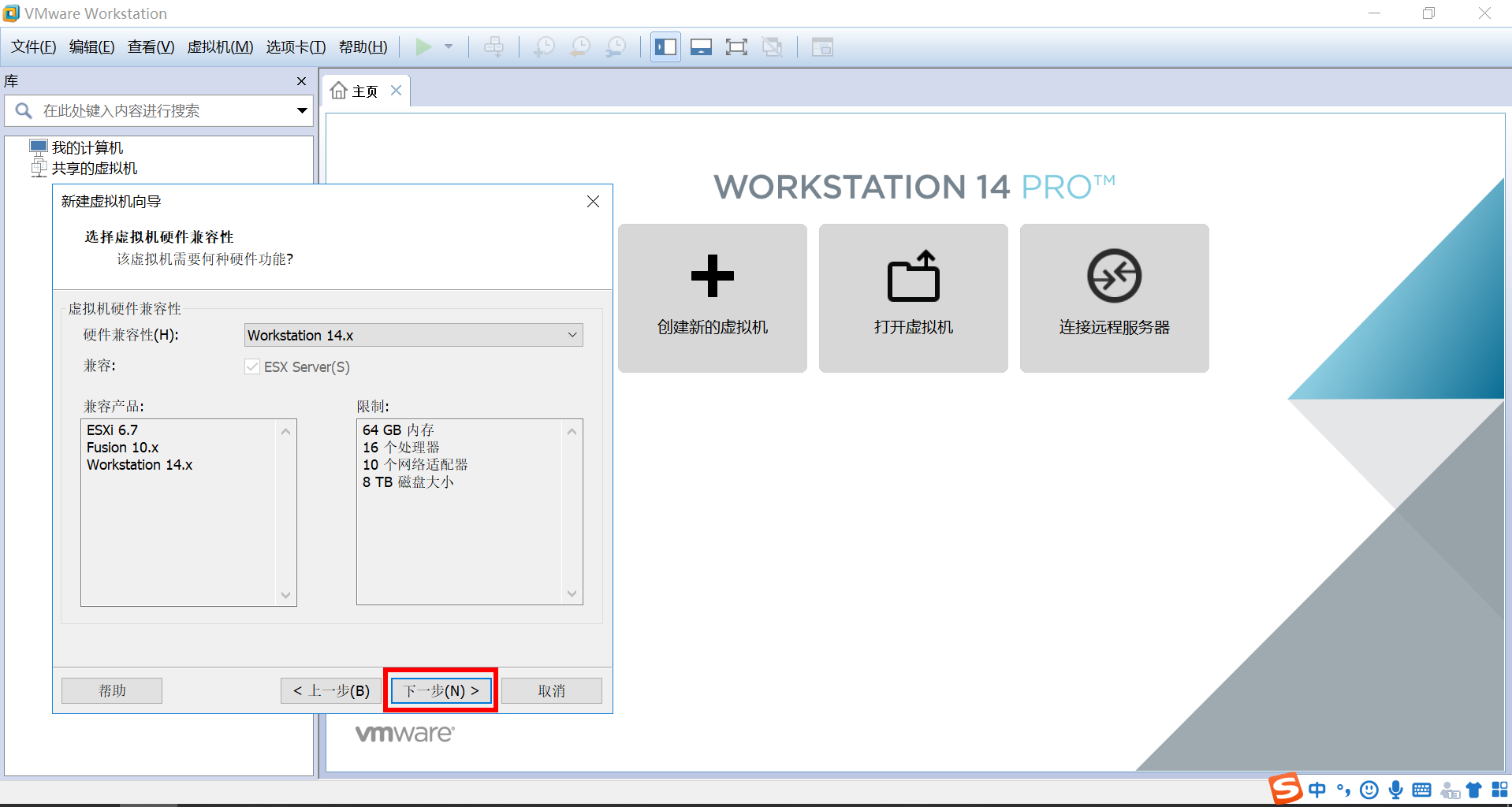
Task: Click the < 上一步(B) back button
Action: (x=331, y=690)
